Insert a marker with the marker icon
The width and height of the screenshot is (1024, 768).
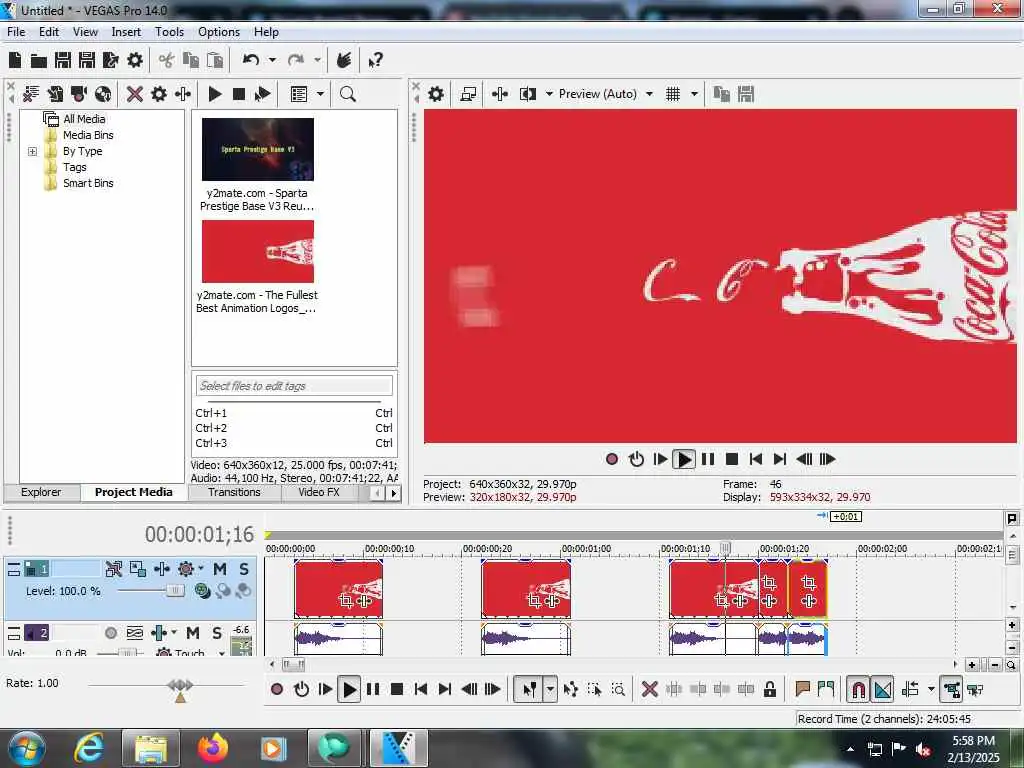pyautogui.click(x=803, y=688)
